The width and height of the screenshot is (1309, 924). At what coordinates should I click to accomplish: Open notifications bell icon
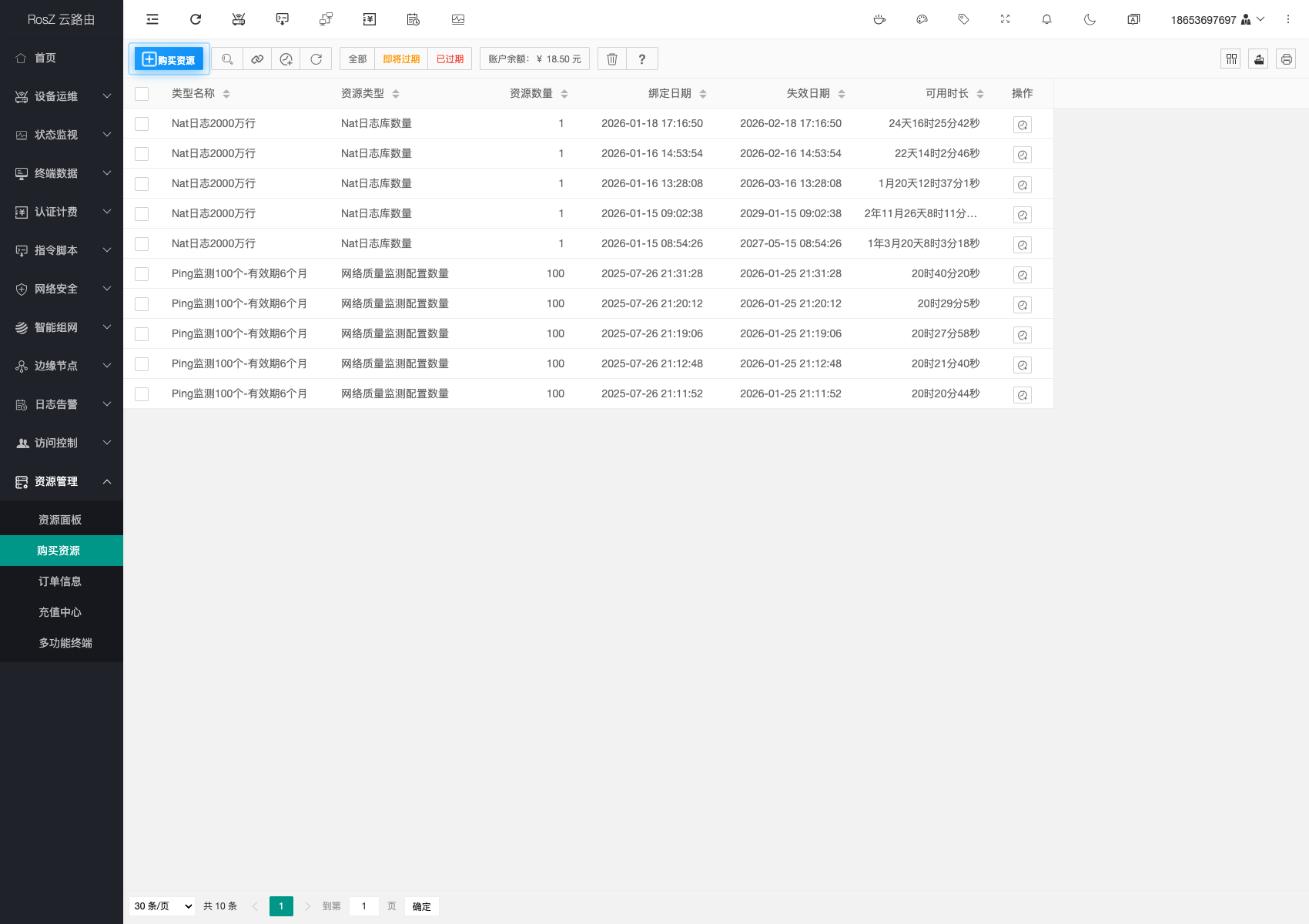tap(1046, 19)
